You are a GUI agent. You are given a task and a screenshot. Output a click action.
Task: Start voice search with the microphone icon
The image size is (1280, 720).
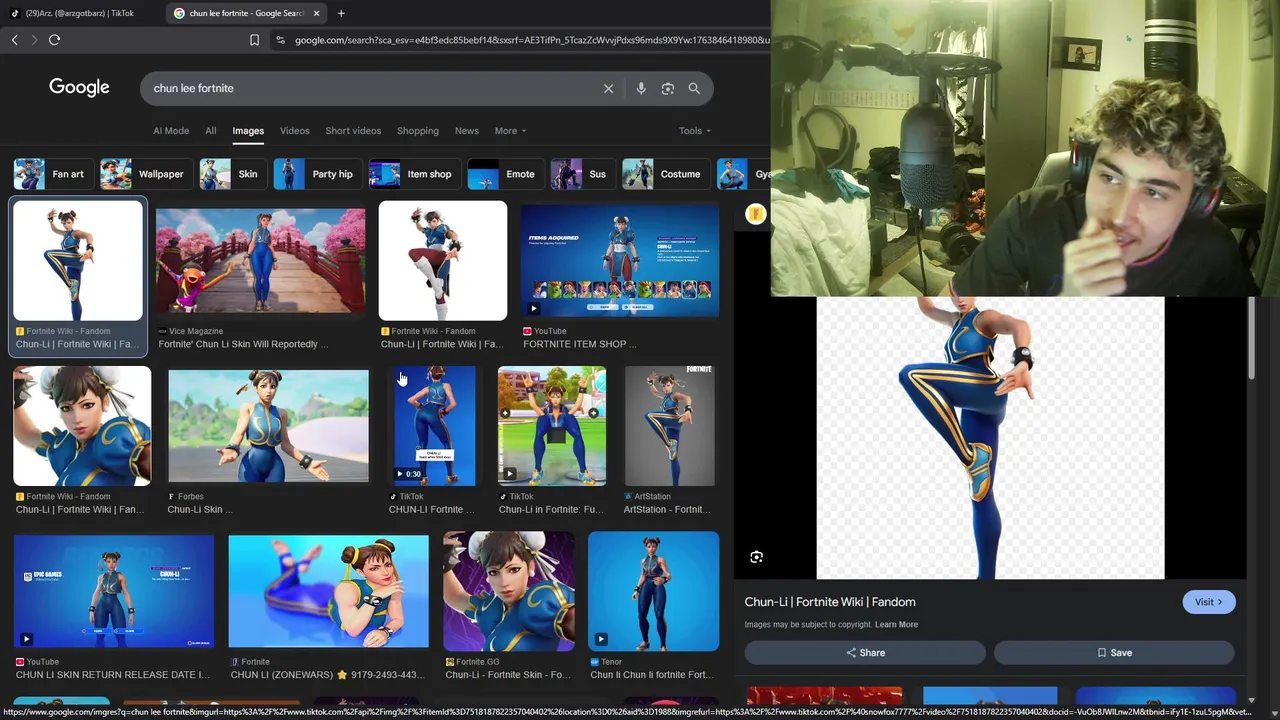point(641,88)
